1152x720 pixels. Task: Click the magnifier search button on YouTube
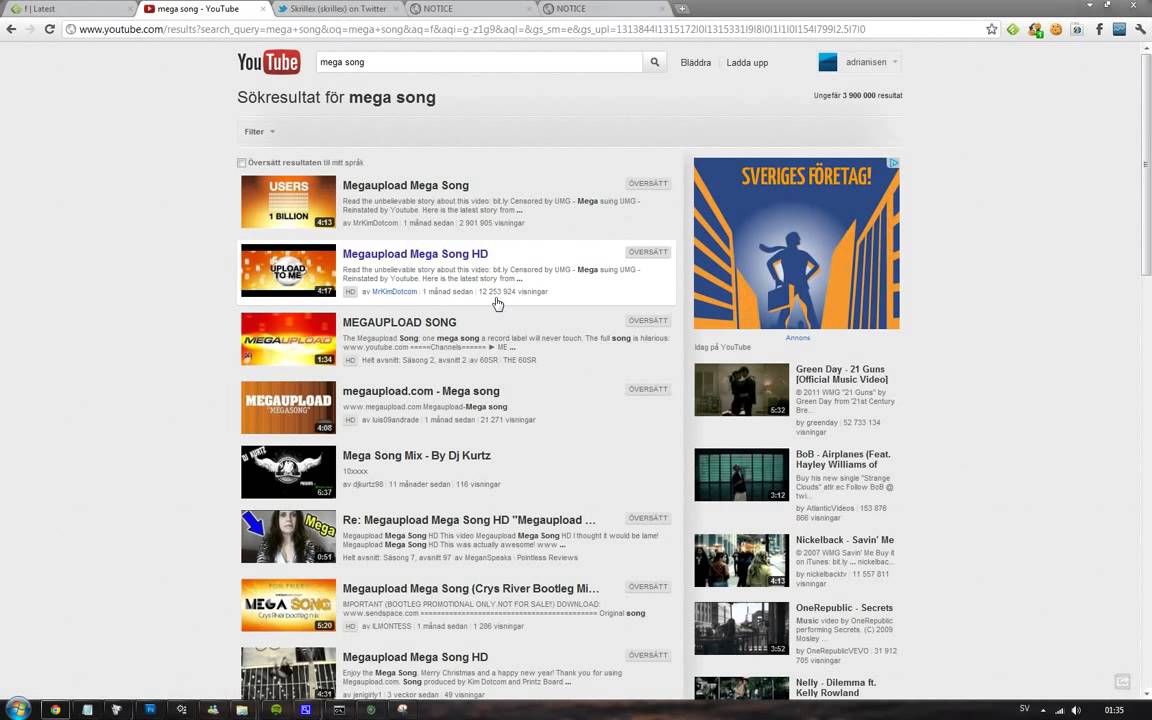(655, 62)
